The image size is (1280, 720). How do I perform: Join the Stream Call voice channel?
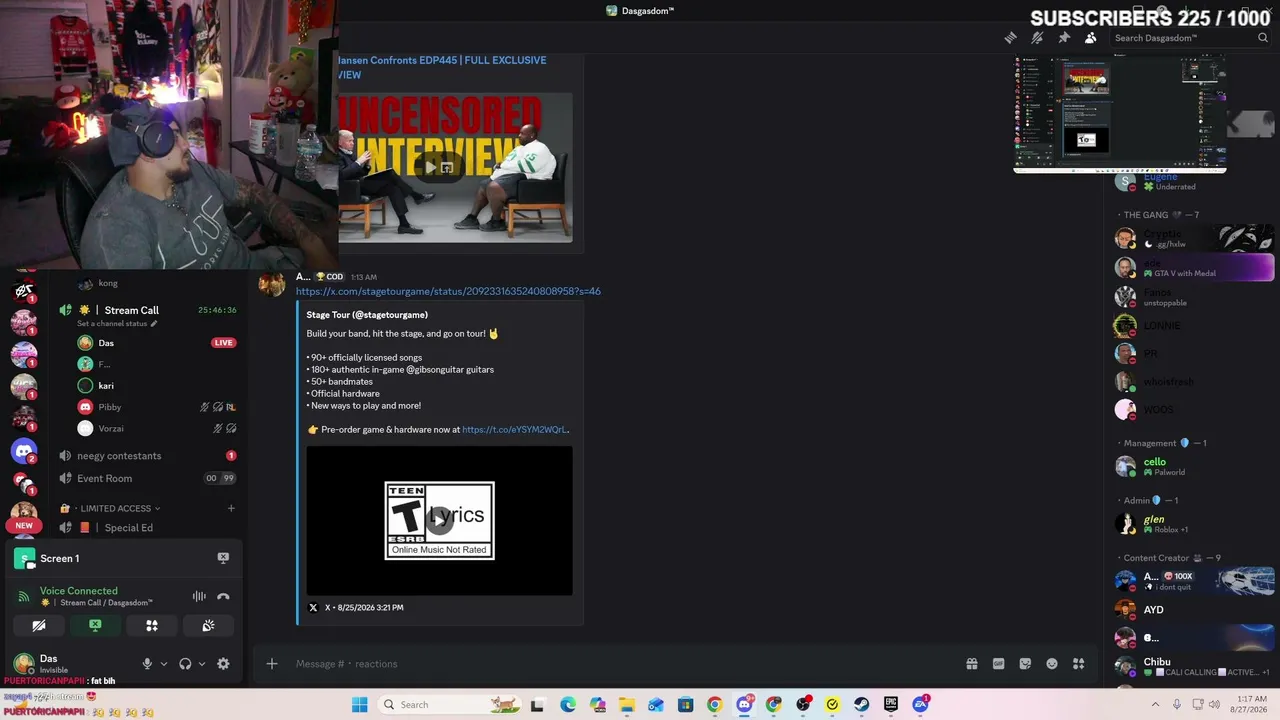(x=131, y=310)
